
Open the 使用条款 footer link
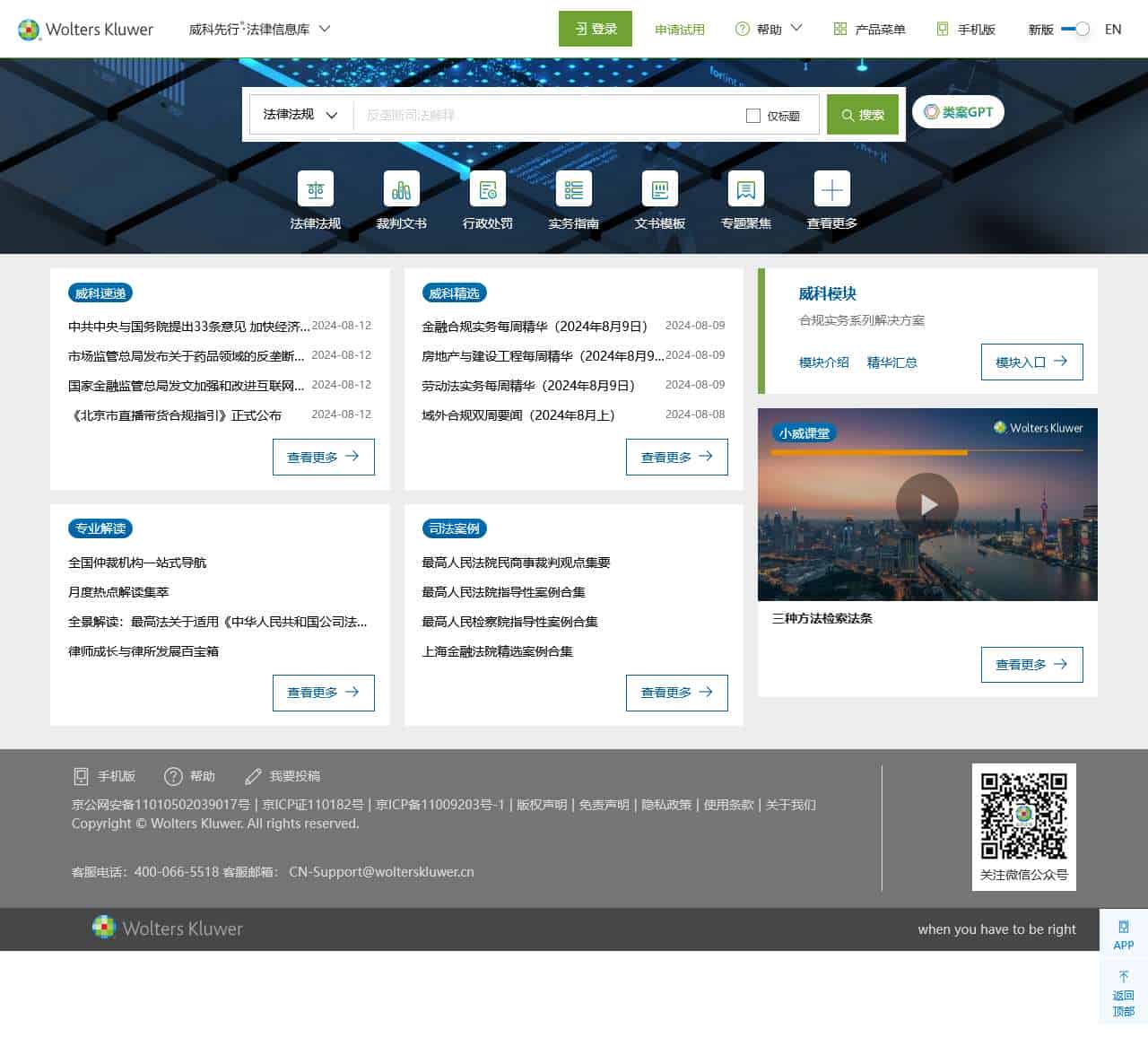pos(729,805)
